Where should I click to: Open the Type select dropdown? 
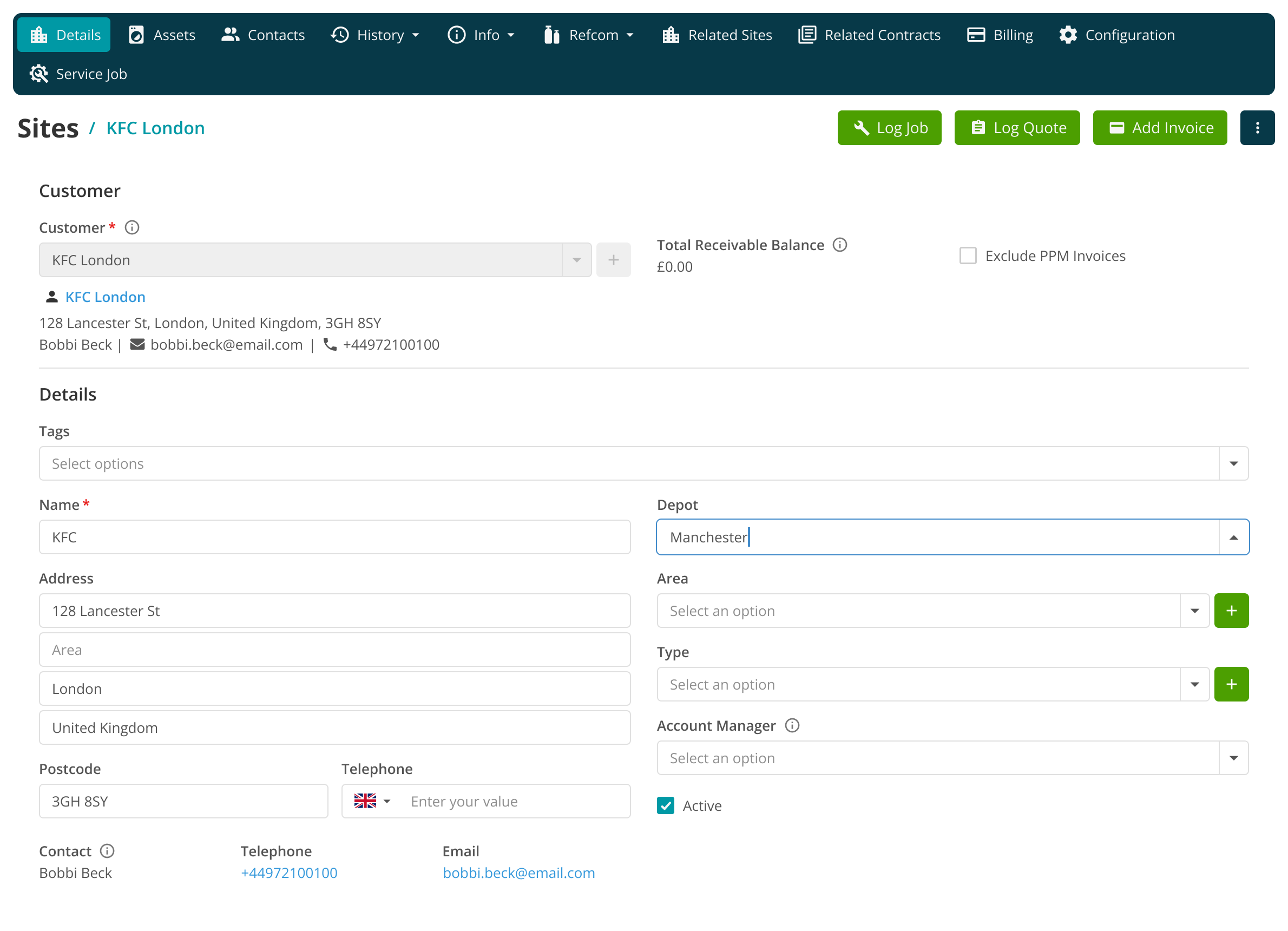tap(933, 685)
